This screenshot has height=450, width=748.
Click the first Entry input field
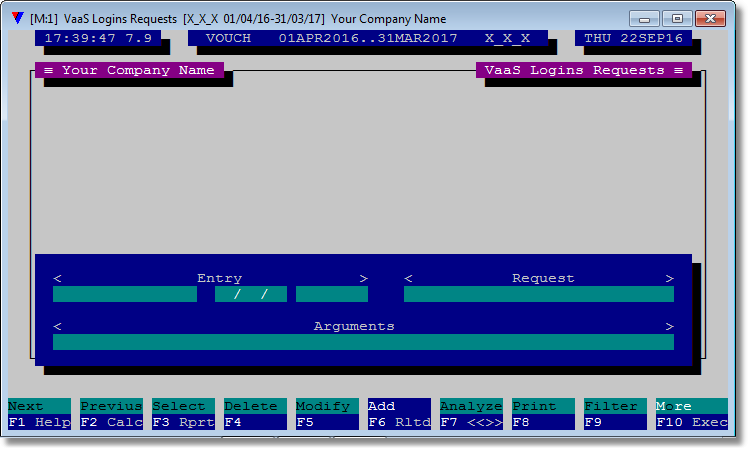click(125, 294)
